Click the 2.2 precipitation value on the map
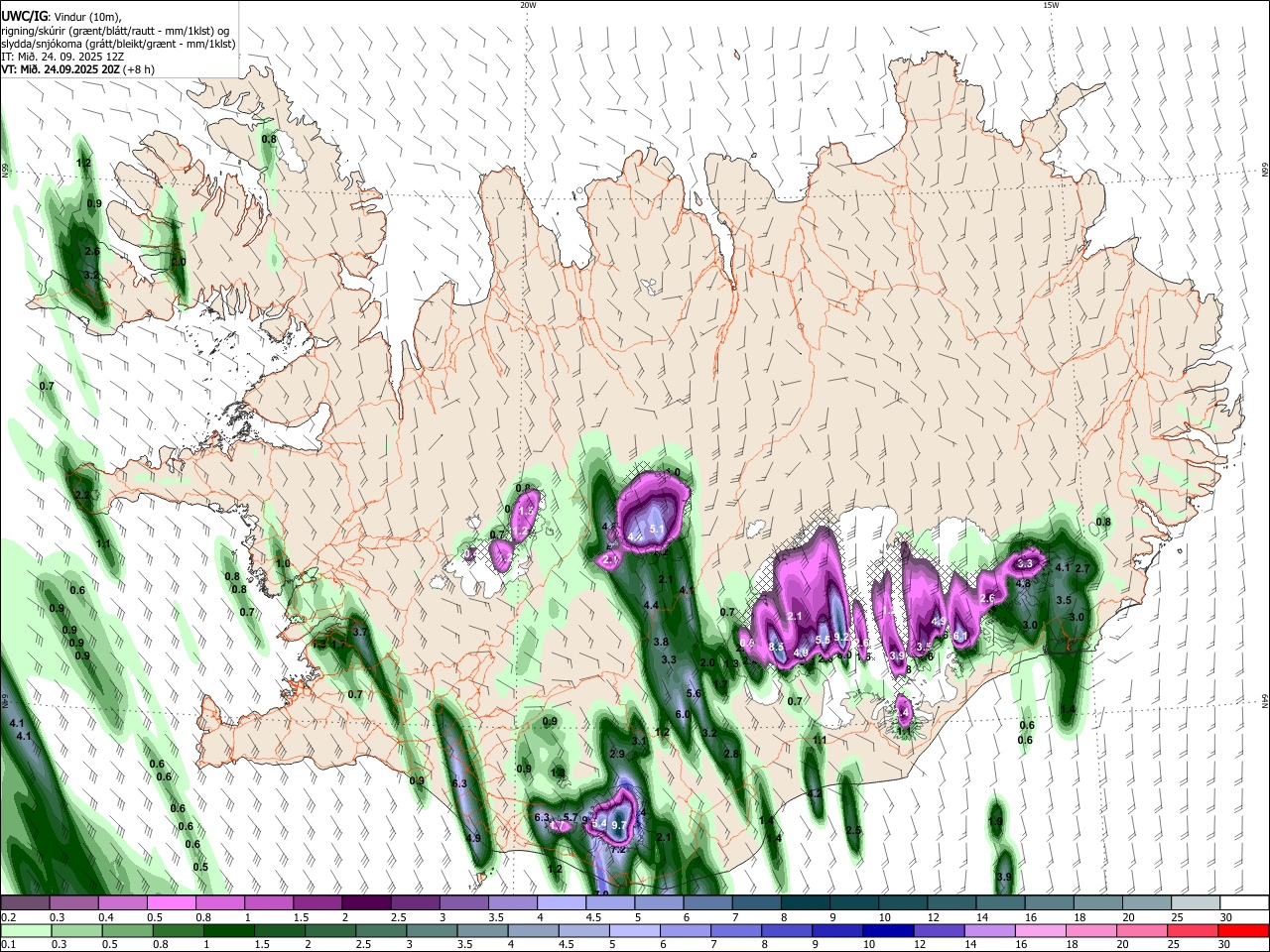The image size is (1270, 952). [83, 496]
